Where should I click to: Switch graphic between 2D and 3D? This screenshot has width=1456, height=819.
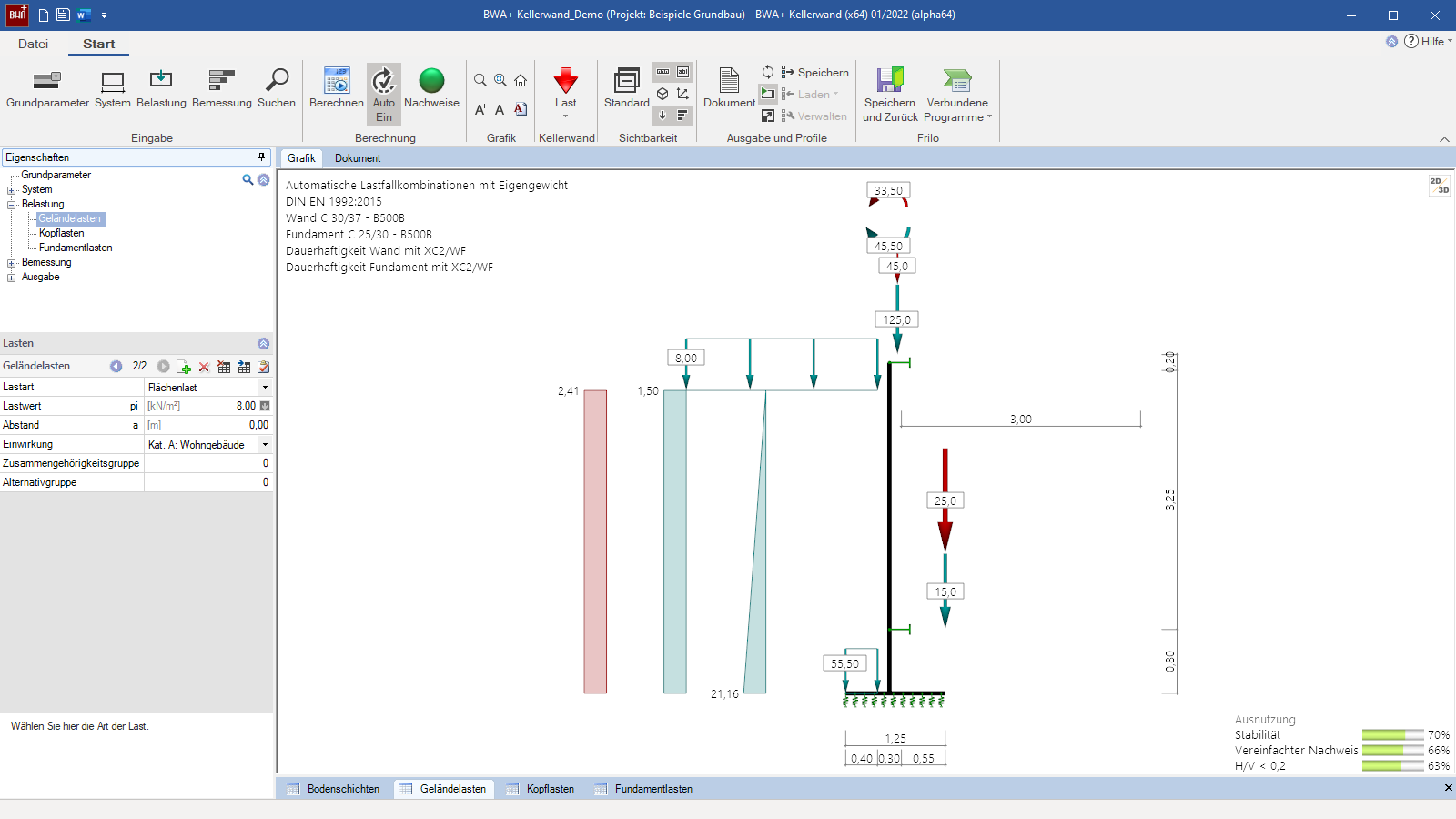[1439, 186]
